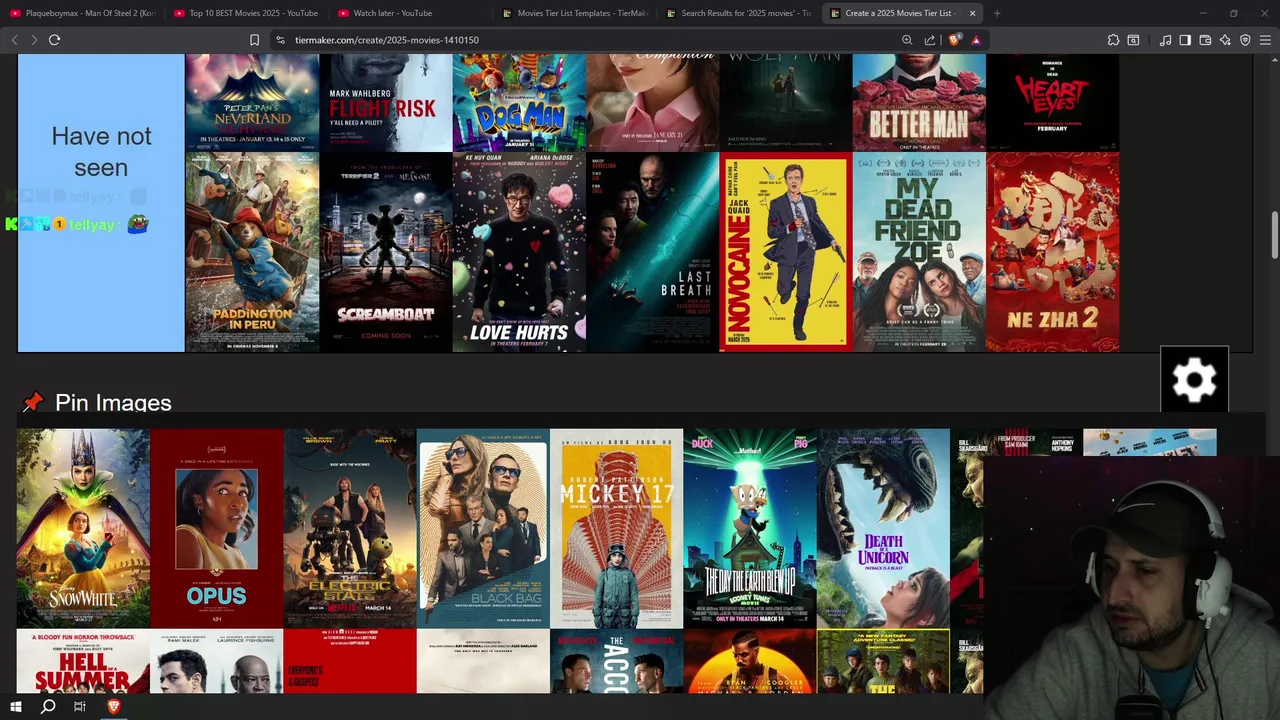The width and height of the screenshot is (1280, 720).
Task: Select The Electric State poster
Action: (x=350, y=528)
